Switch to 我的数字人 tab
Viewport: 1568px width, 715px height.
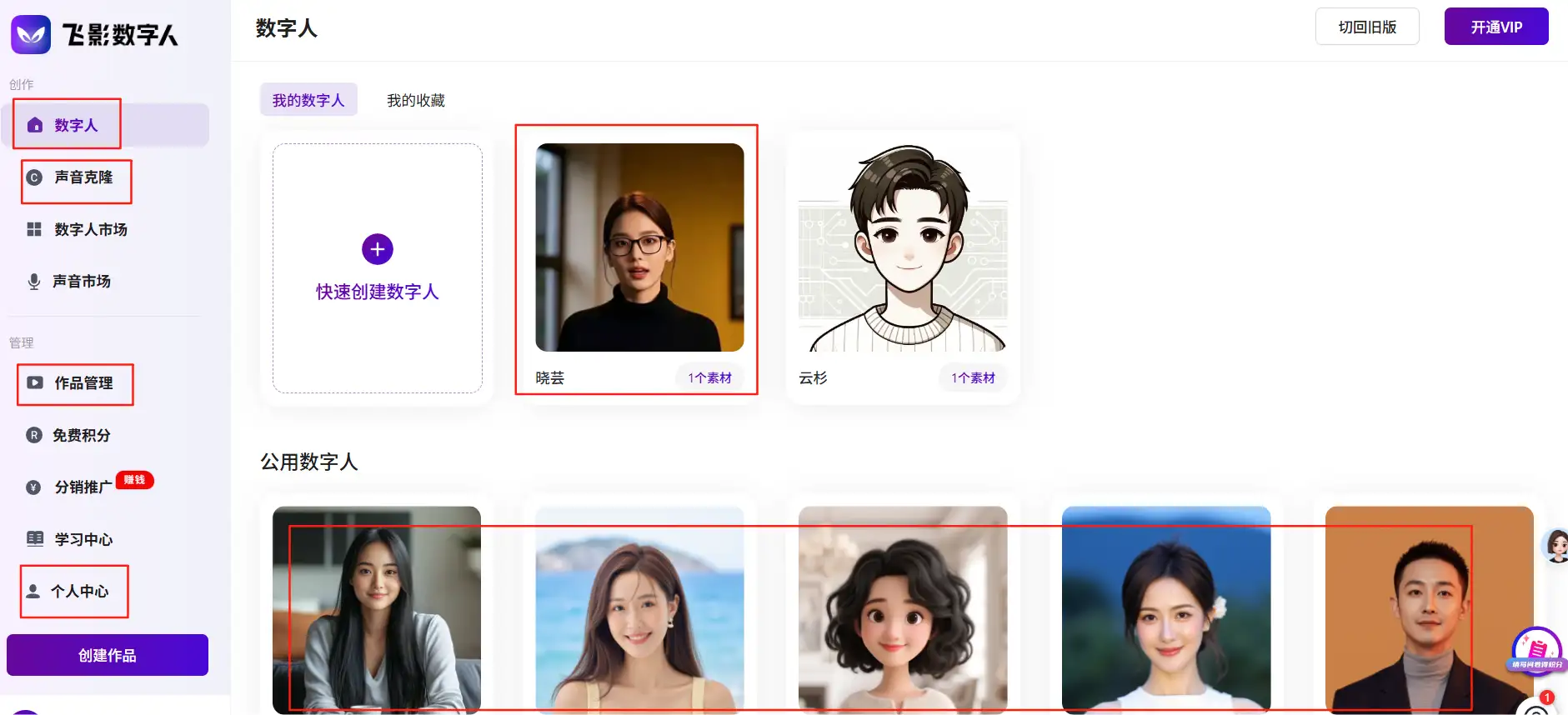(x=308, y=100)
